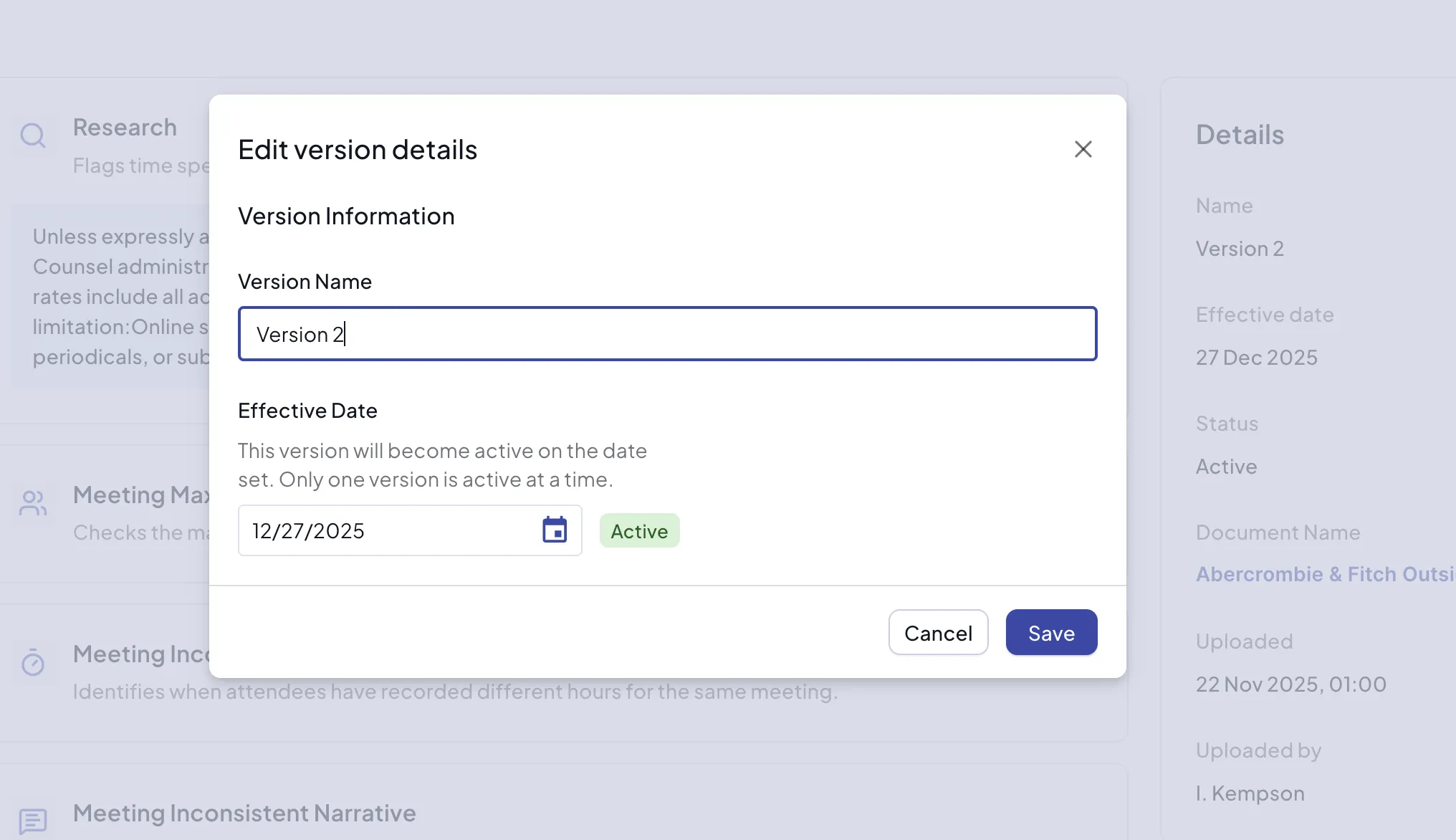1456x840 pixels.
Task: Click the uploader name I. Kempson
Action: [1250, 793]
